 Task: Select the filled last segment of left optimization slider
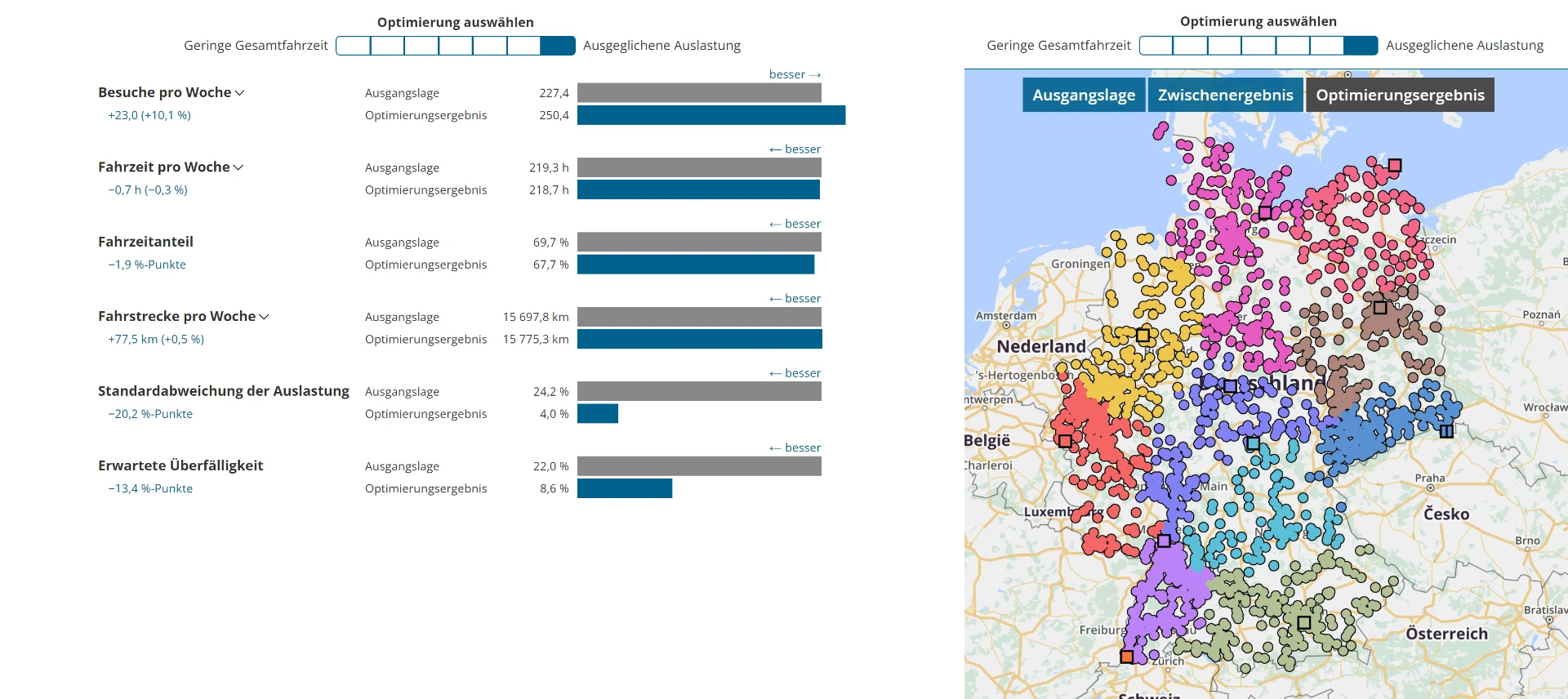pos(559,46)
